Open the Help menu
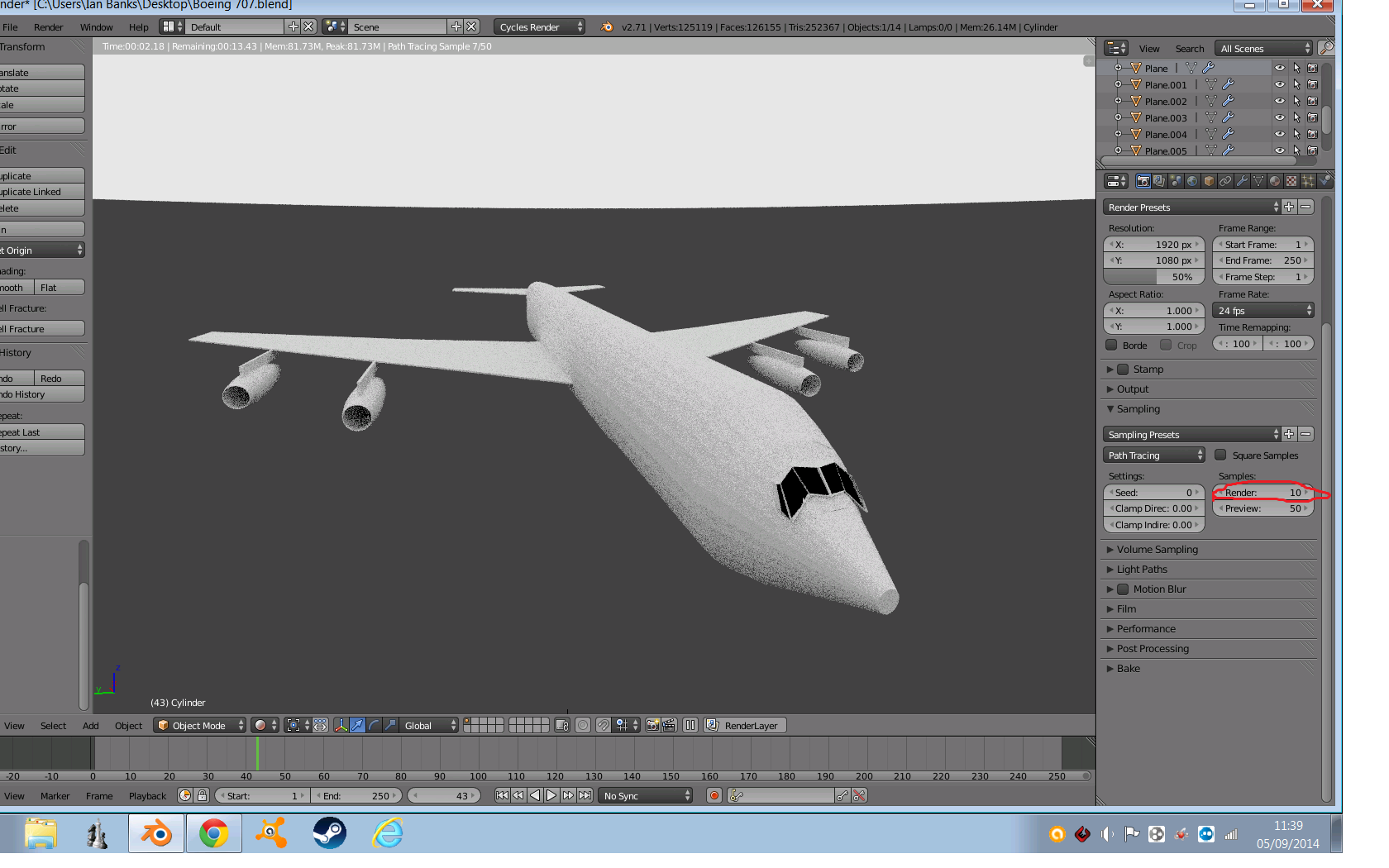The image size is (1389, 868). coord(138,26)
